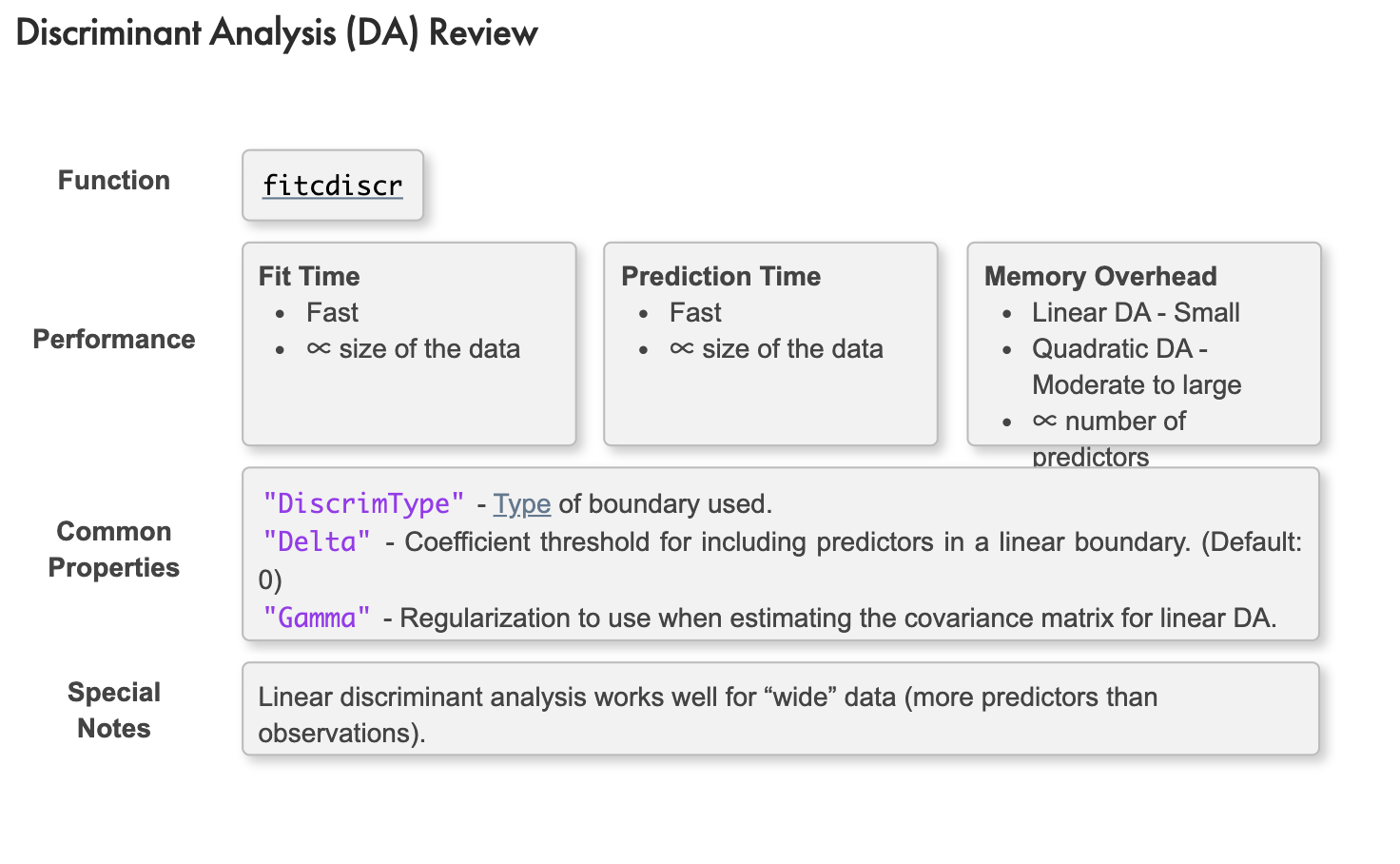
Task: Click the Special Notes text box about wide data
Action: pyautogui.click(x=781, y=709)
